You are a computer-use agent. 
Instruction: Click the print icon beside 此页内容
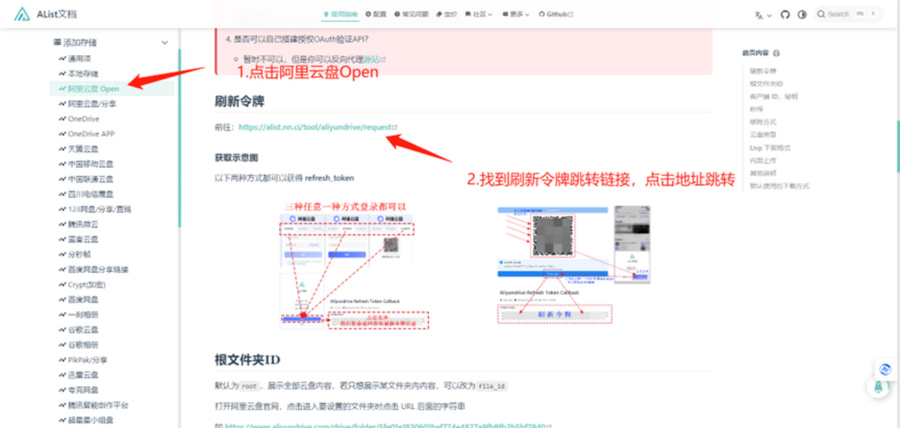point(777,53)
